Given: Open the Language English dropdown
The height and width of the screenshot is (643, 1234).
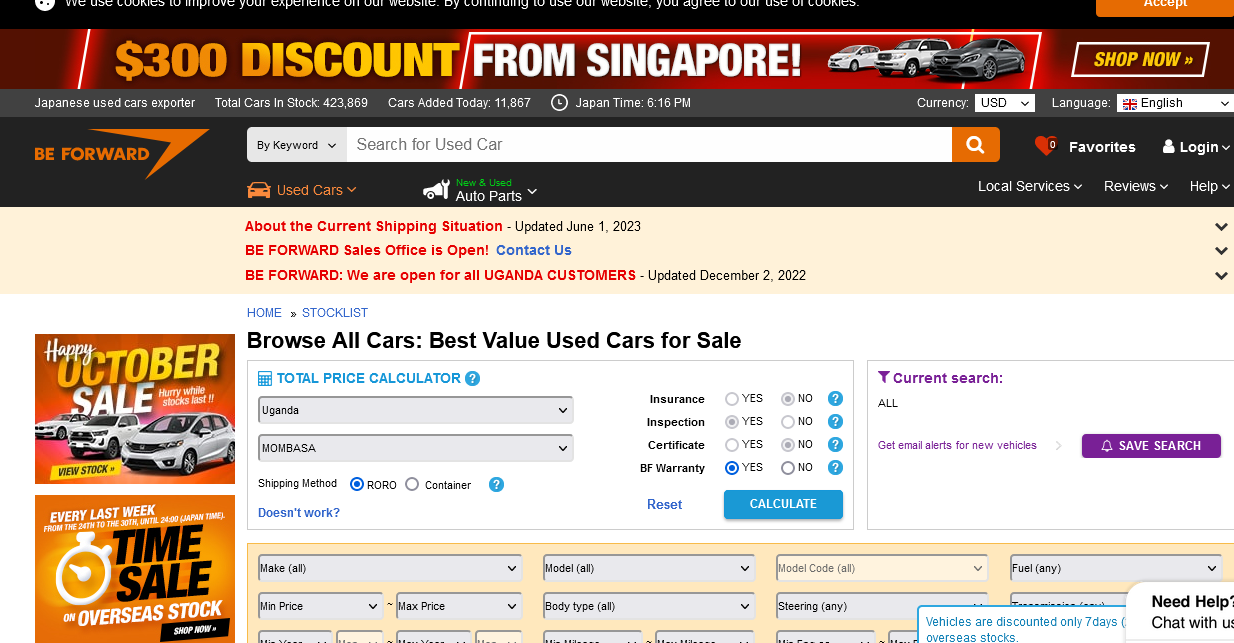Looking at the screenshot, I should [x=1175, y=103].
